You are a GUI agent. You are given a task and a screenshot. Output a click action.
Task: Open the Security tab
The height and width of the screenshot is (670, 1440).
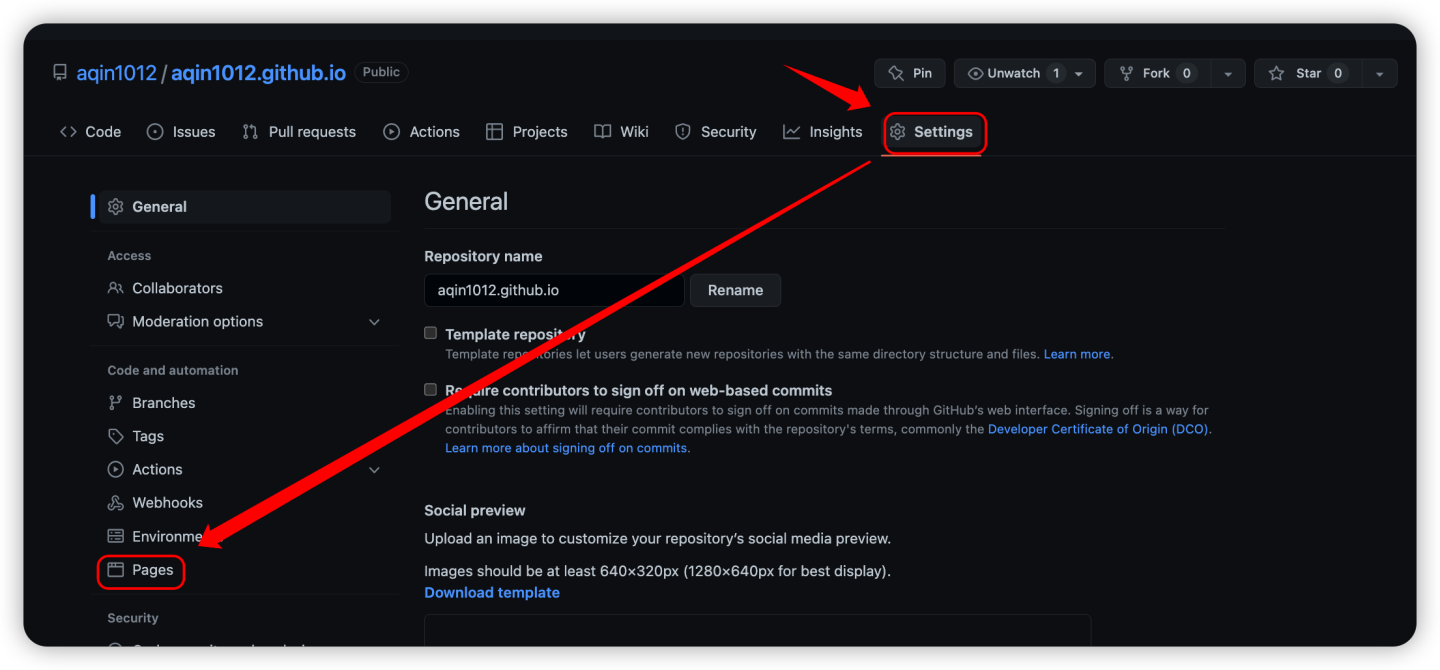716,132
